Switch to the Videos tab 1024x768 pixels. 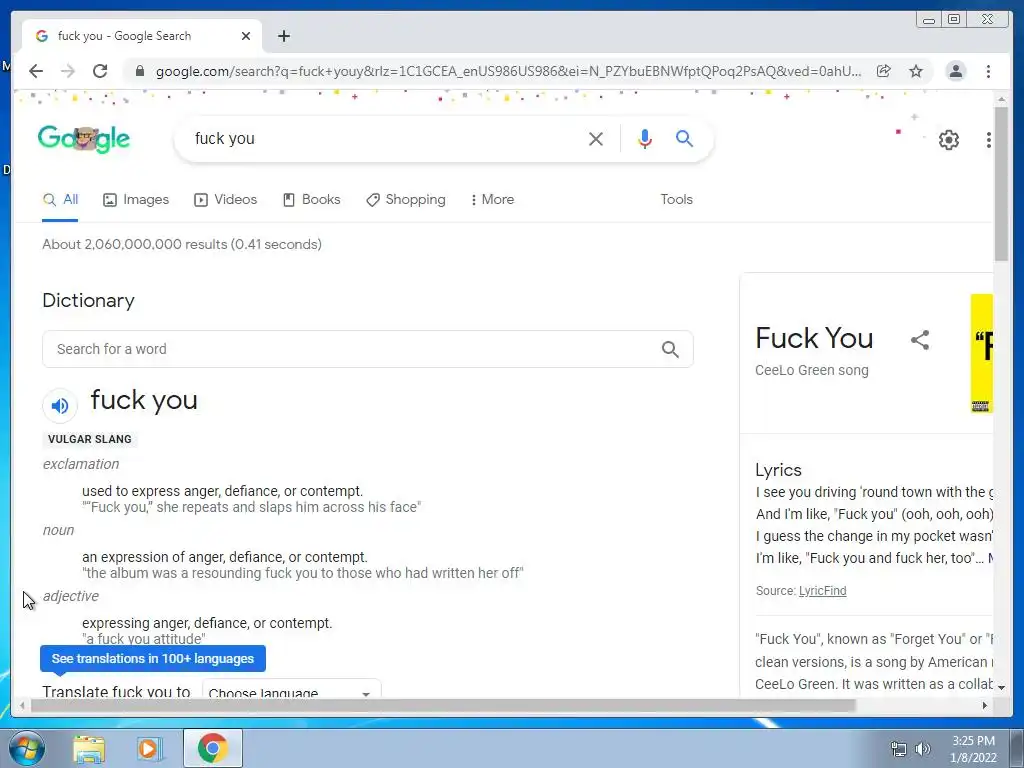click(x=226, y=200)
